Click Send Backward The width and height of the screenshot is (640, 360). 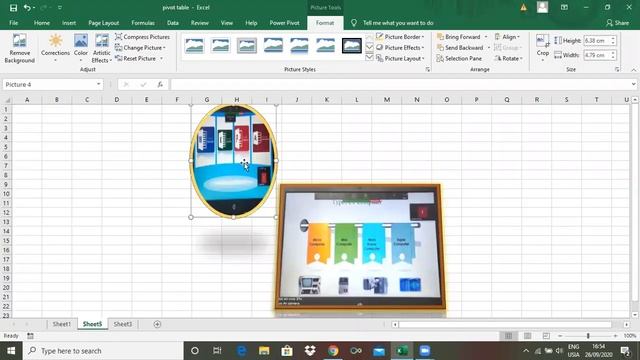click(460, 48)
